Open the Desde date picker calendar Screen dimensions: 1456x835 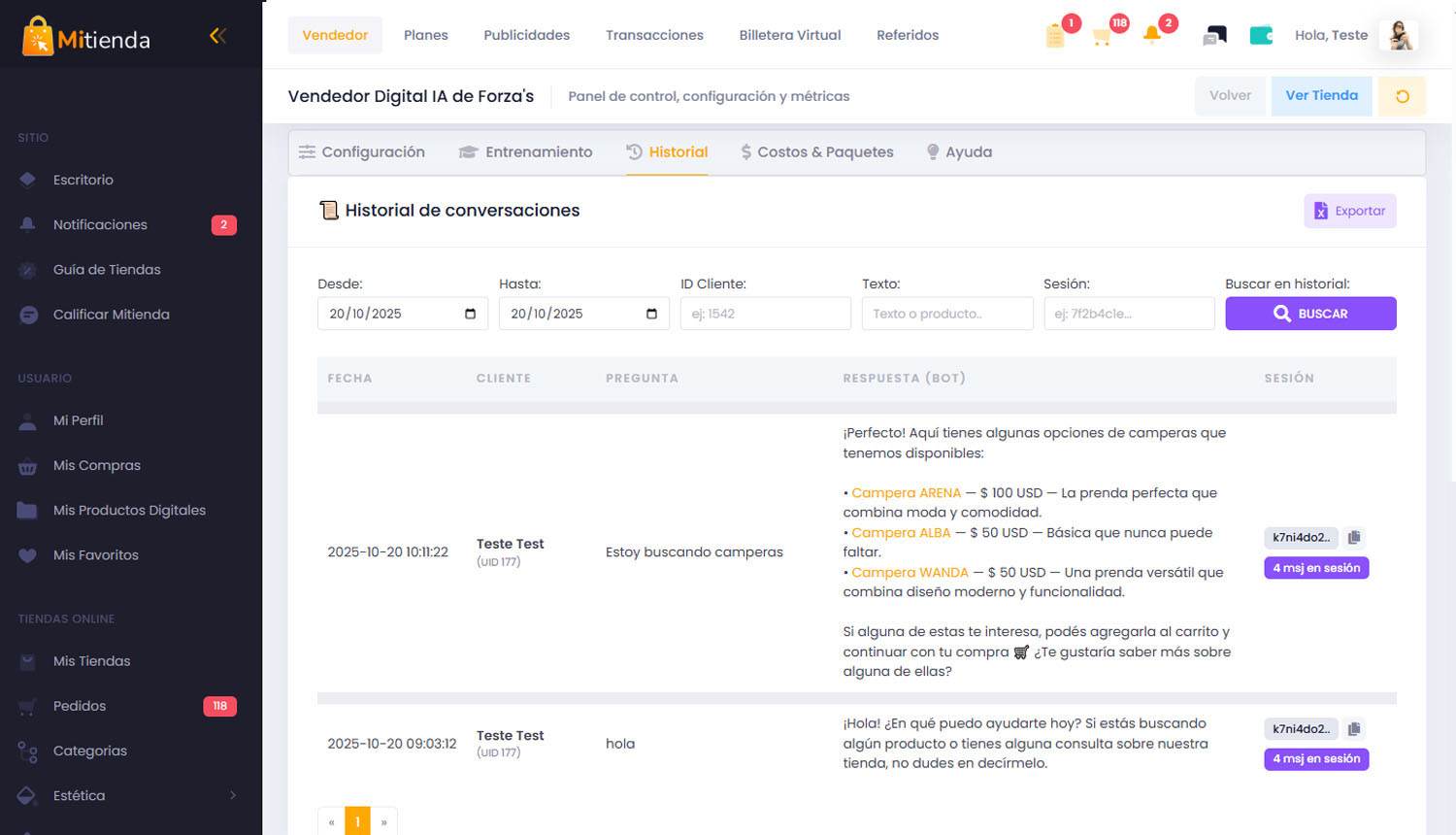(x=470, y=314)
